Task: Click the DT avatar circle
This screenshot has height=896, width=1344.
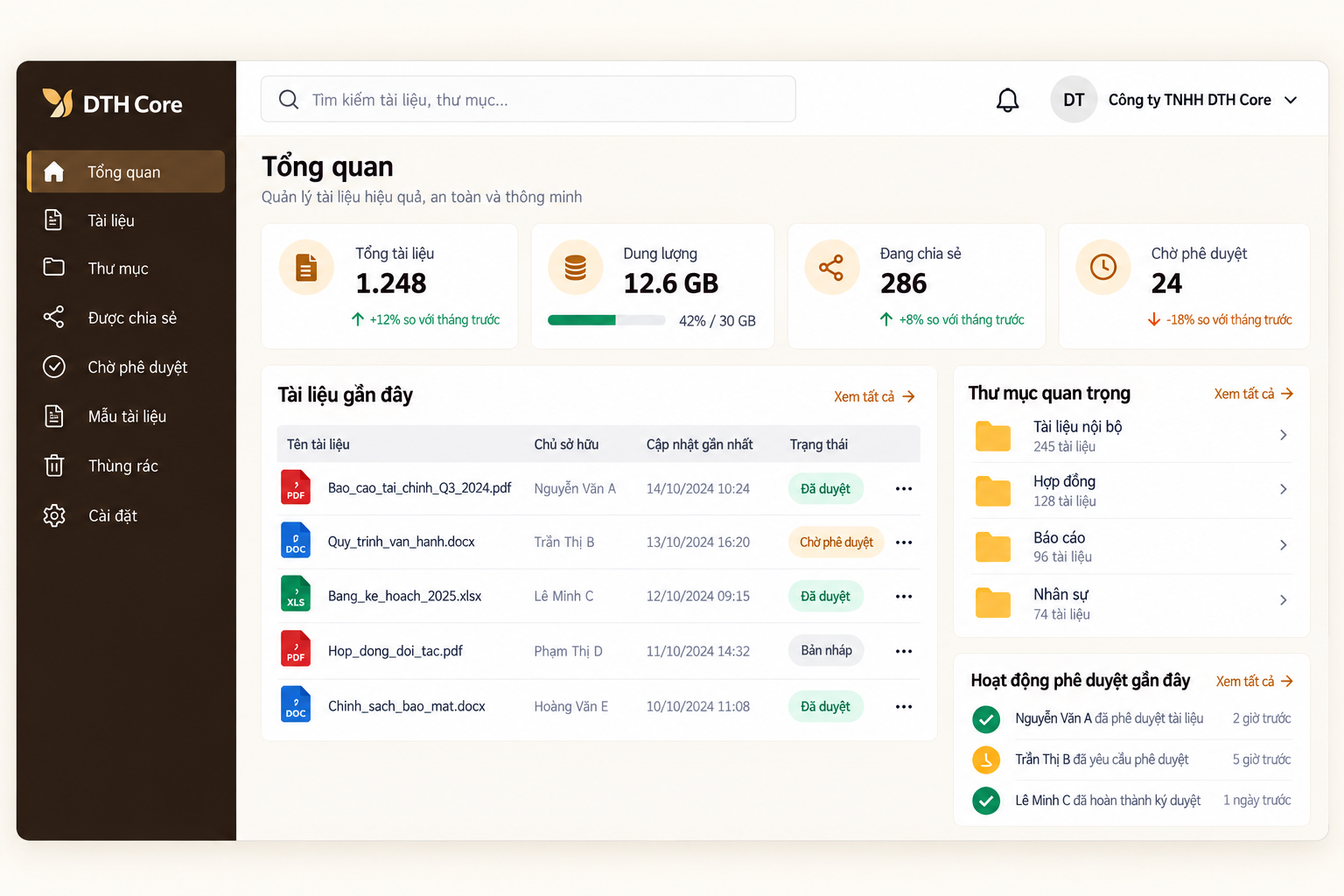Action: [1074, 100]
